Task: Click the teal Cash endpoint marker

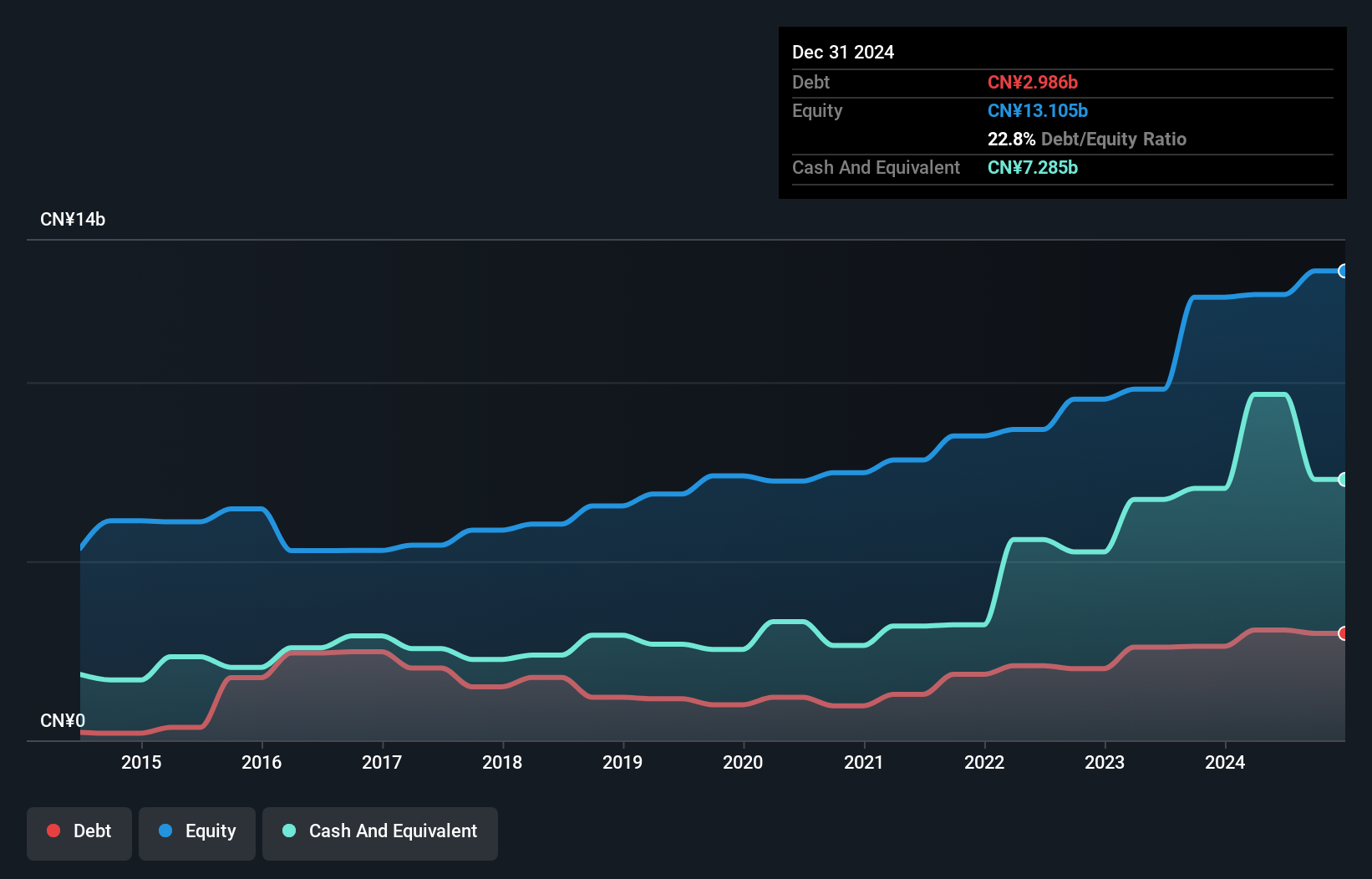Action: pyautogui.click(x=1343, y=480)
